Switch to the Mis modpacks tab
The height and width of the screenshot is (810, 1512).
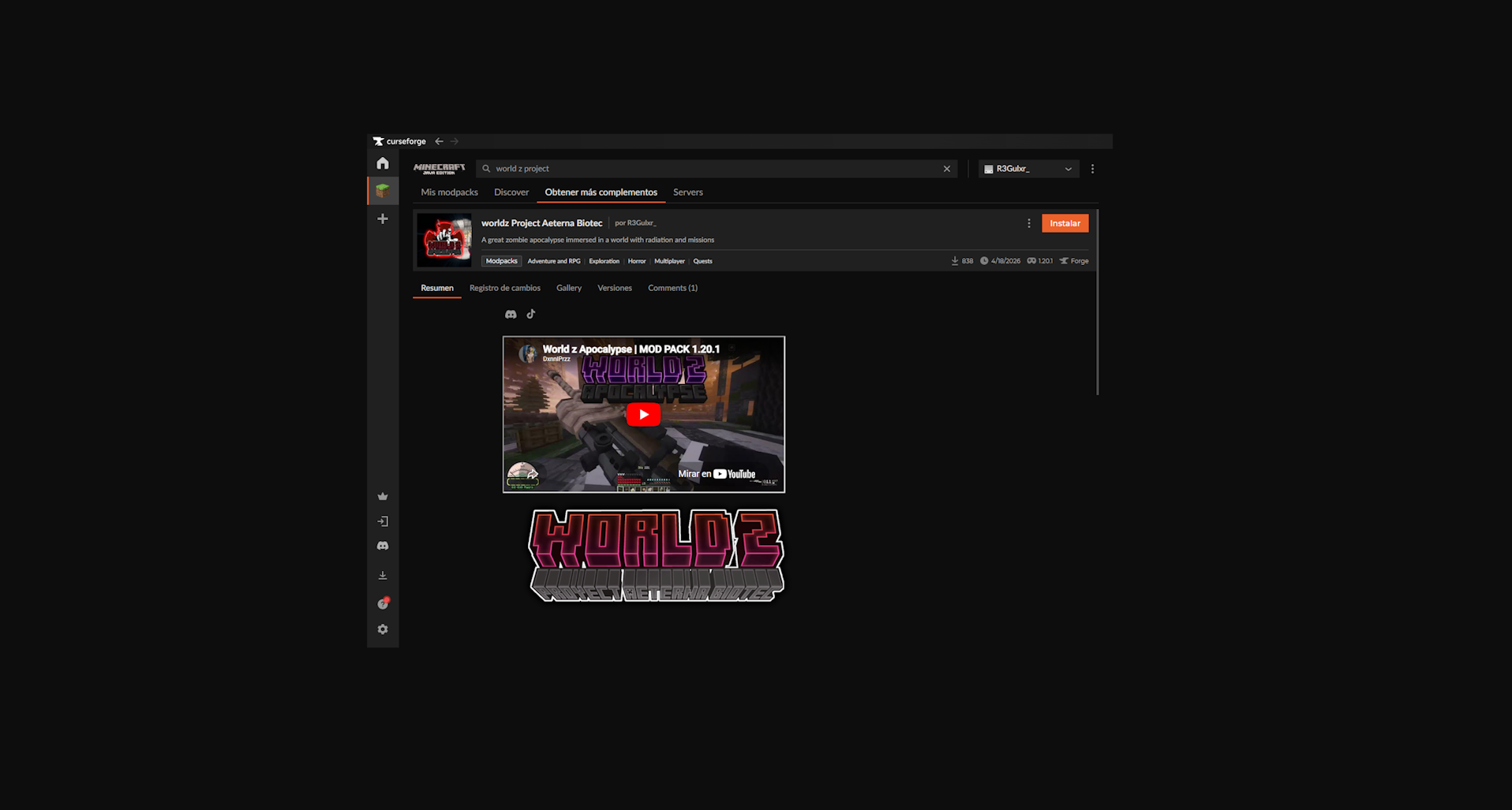coord(449,192)
